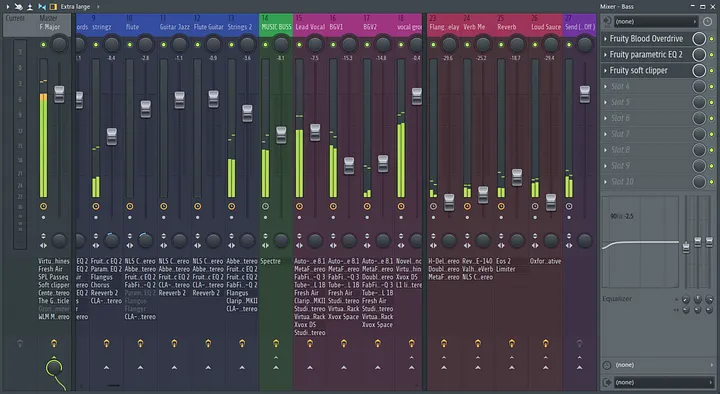
Task: Open the audio input (none) dropdown
Action: [656, 22]
